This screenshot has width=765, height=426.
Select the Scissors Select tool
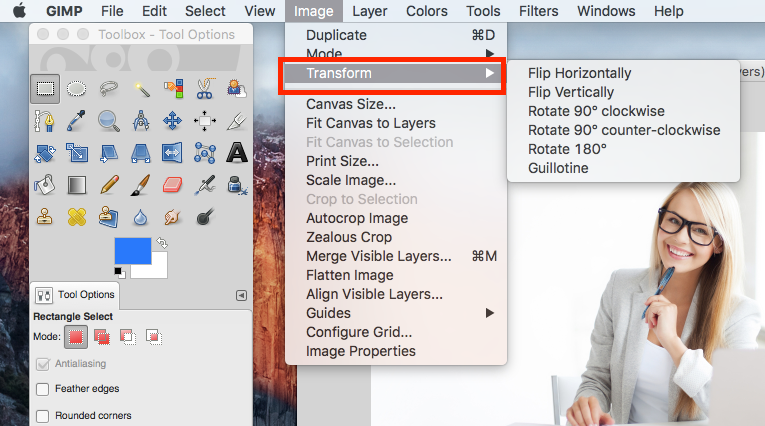pyautogui.click(x=205, y=89)
